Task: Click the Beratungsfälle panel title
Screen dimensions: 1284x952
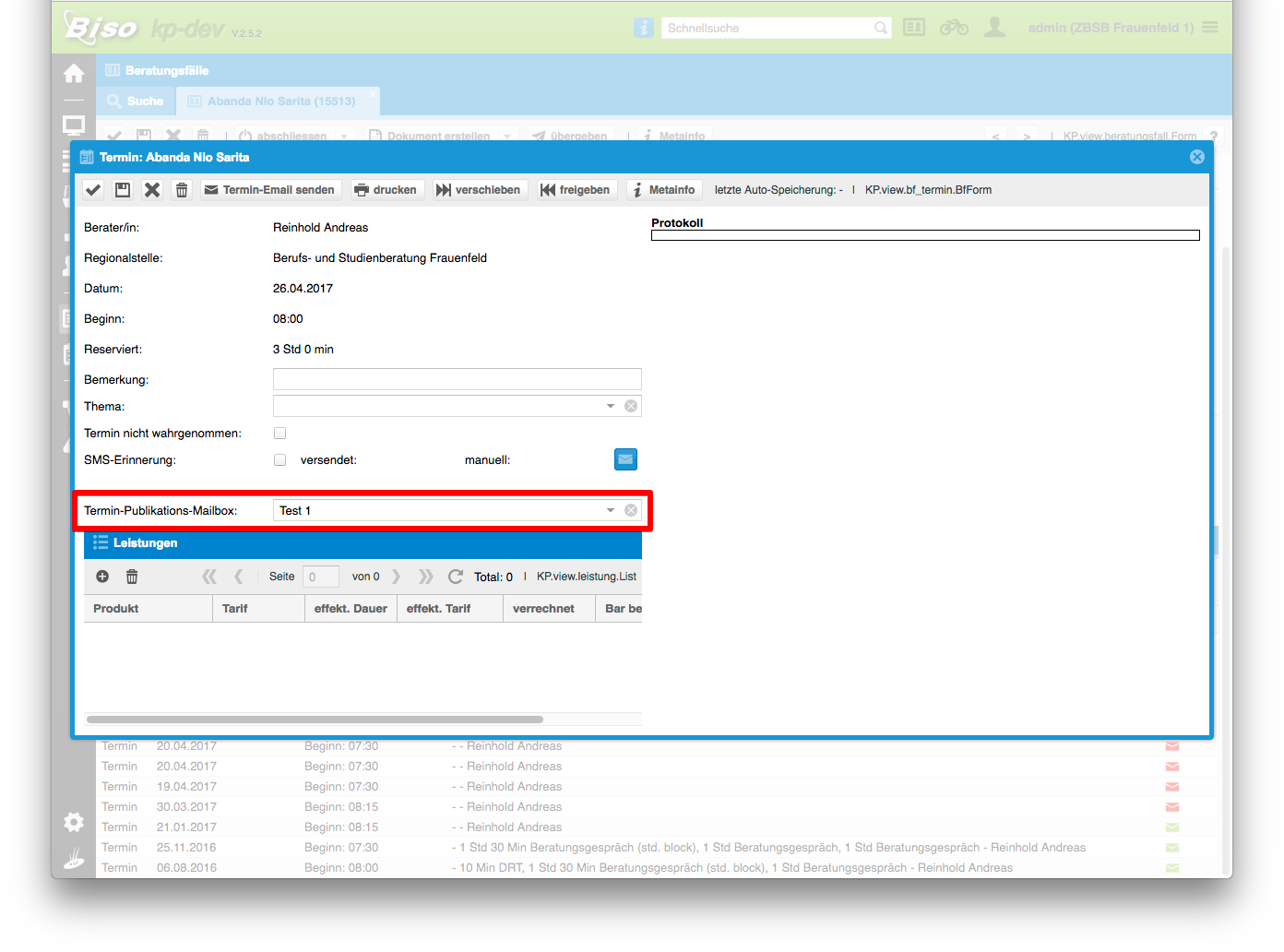Action: [167, 70]
